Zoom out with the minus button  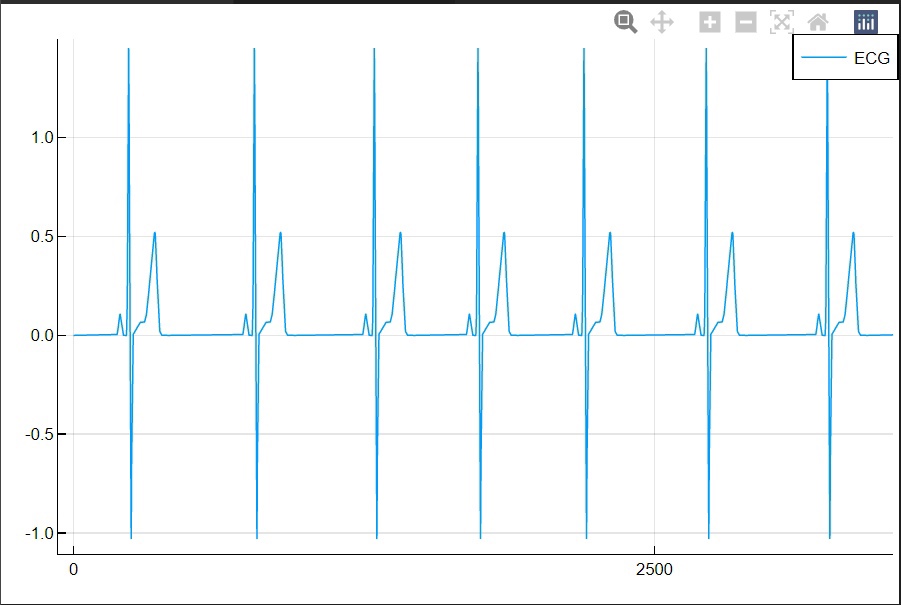tap(746, 22)
